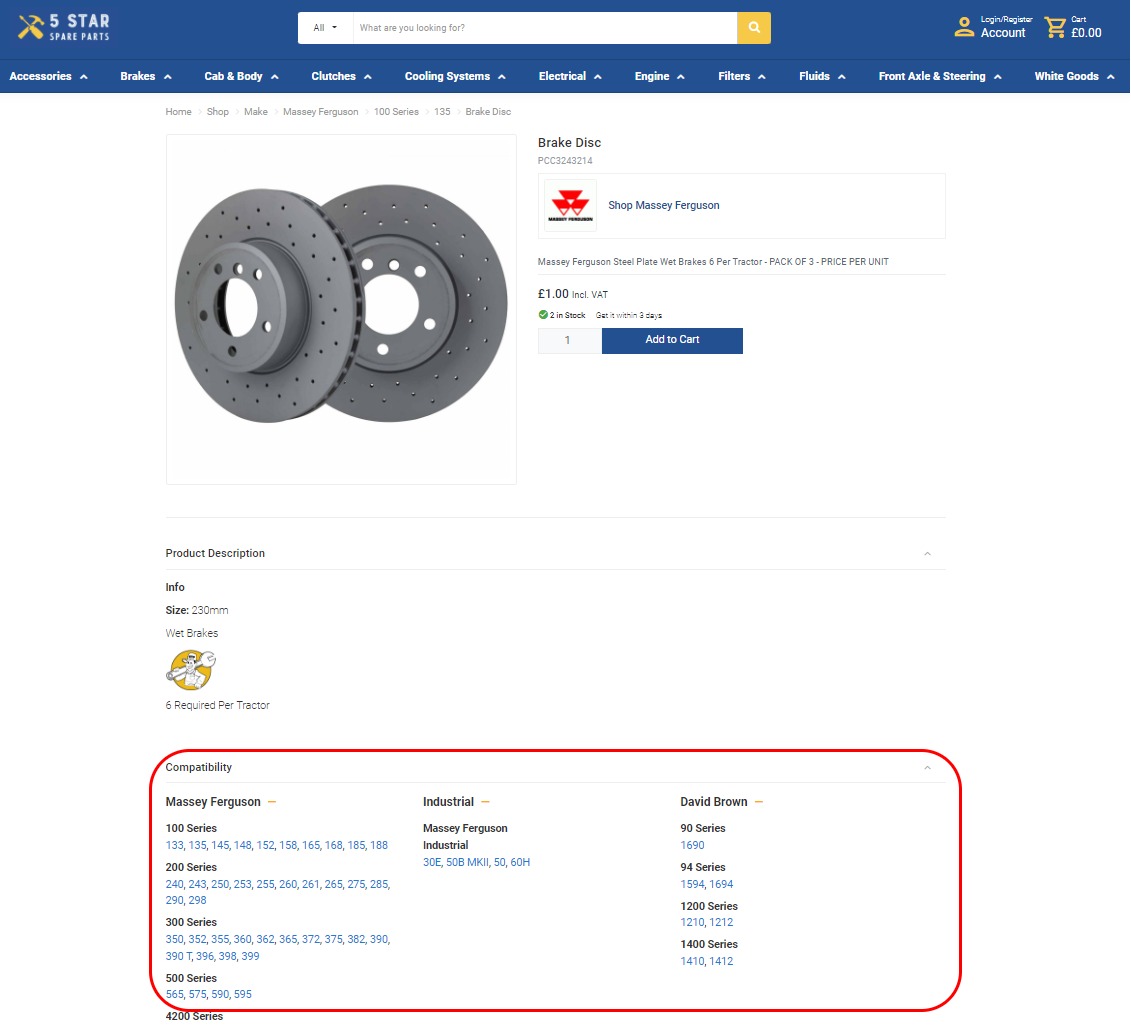Viewport: 1131px width, 1028px height.
Task: Collapse the Product Description section
Action: tap(927, 554)
